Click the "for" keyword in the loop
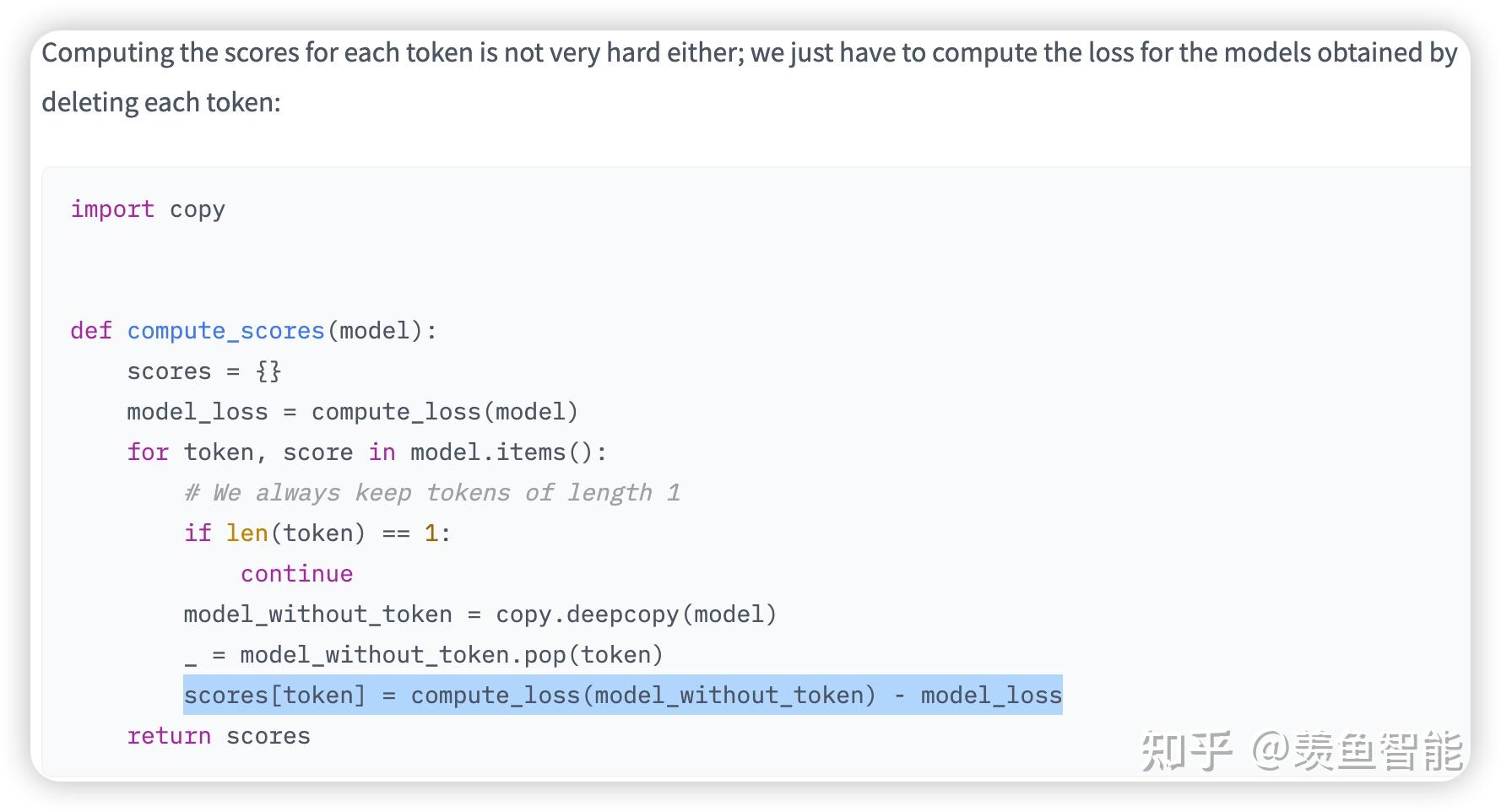The height and width of the screenshot is (812, 1501). [148, 452]
